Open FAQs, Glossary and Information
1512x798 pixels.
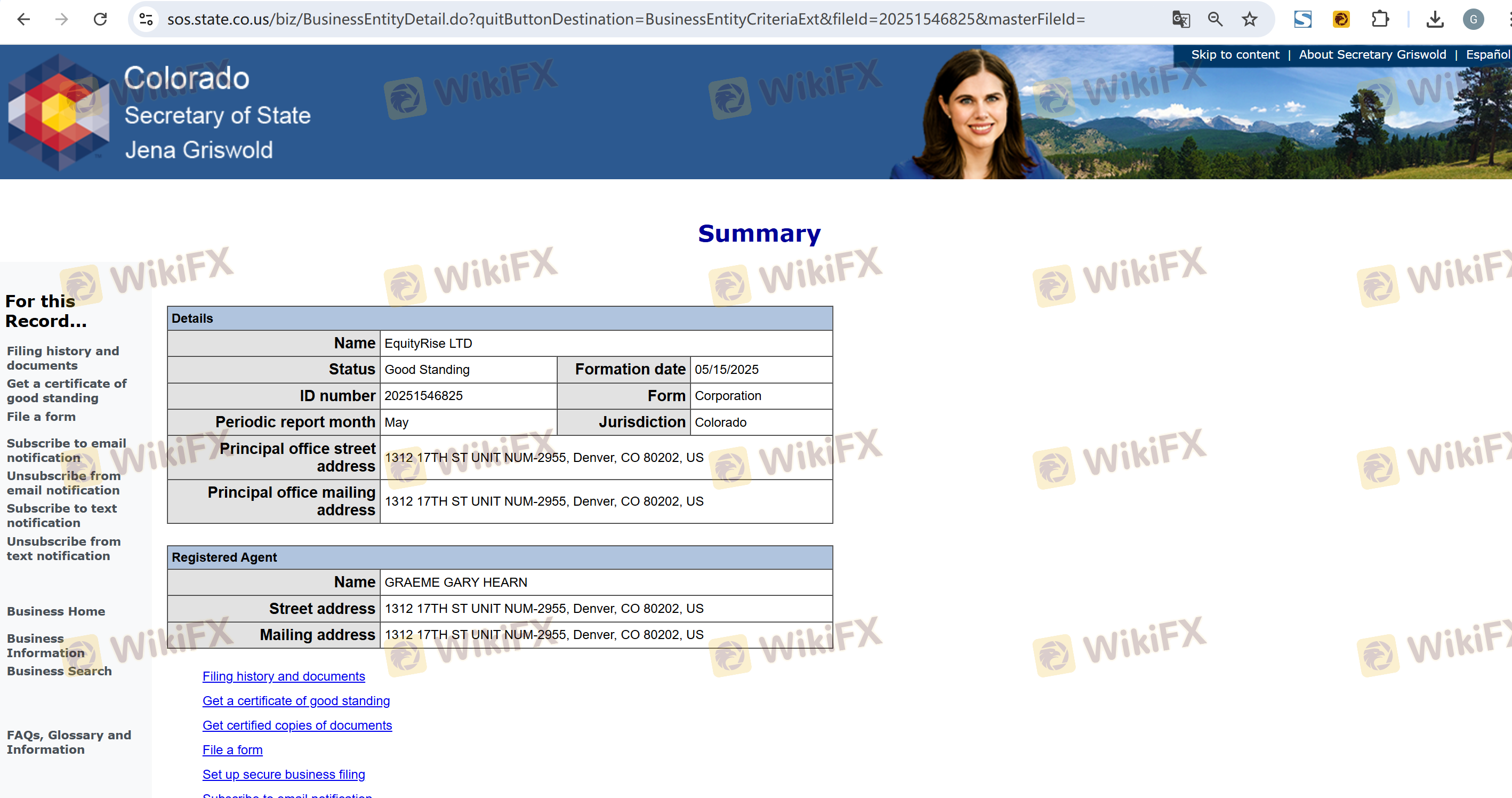coord(69,742)
